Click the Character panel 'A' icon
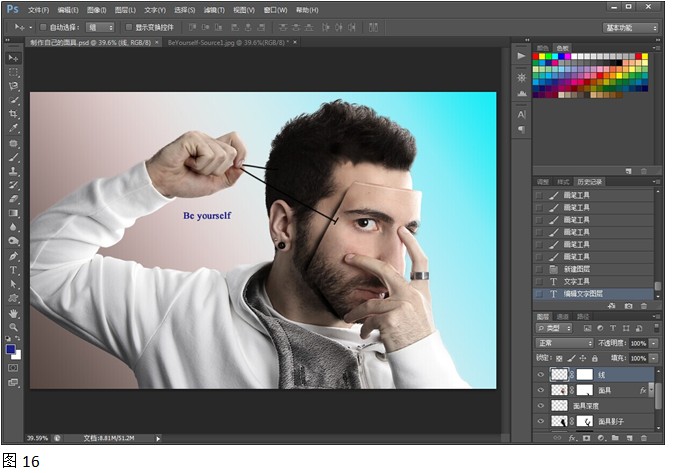Image resolution: width=675 pixels, height=473 pixels. tap(521, 114)
